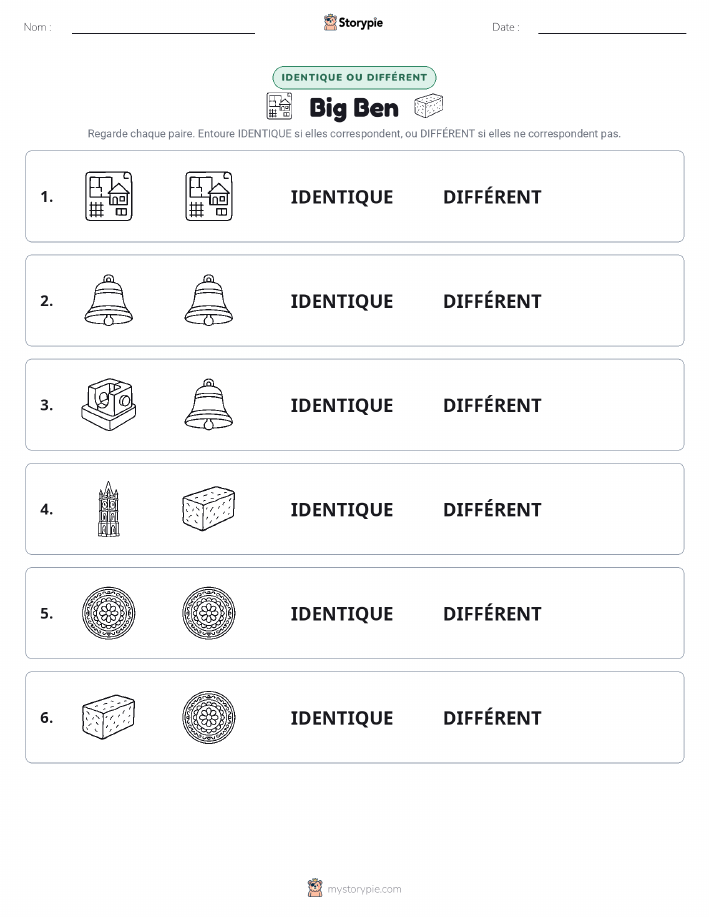Click the first blueprint image in row 1
The width and height of the screenshot is (709, 917).
(x=109, y=196)
